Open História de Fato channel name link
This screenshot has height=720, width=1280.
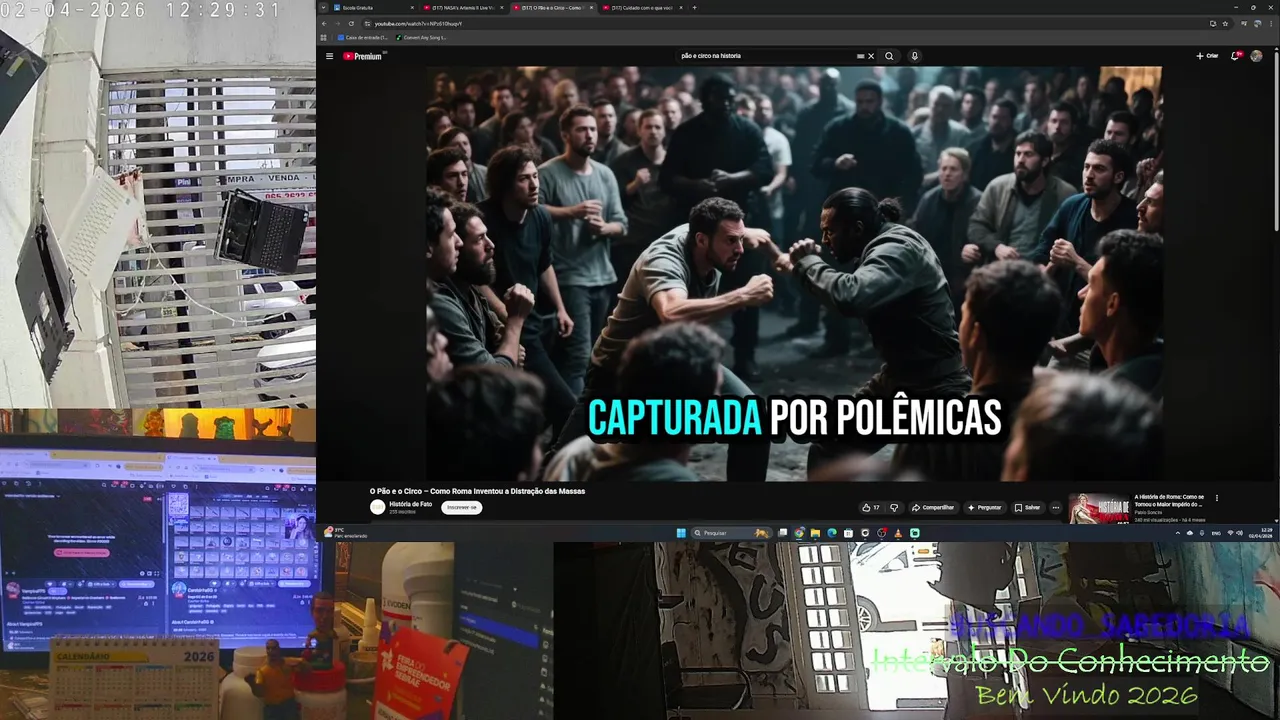(x=410, y=504)
